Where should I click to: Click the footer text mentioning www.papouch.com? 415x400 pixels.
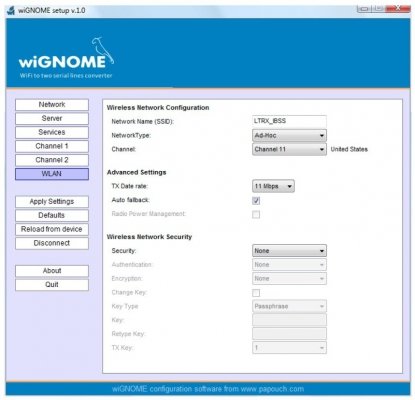(x=208, y=389)
